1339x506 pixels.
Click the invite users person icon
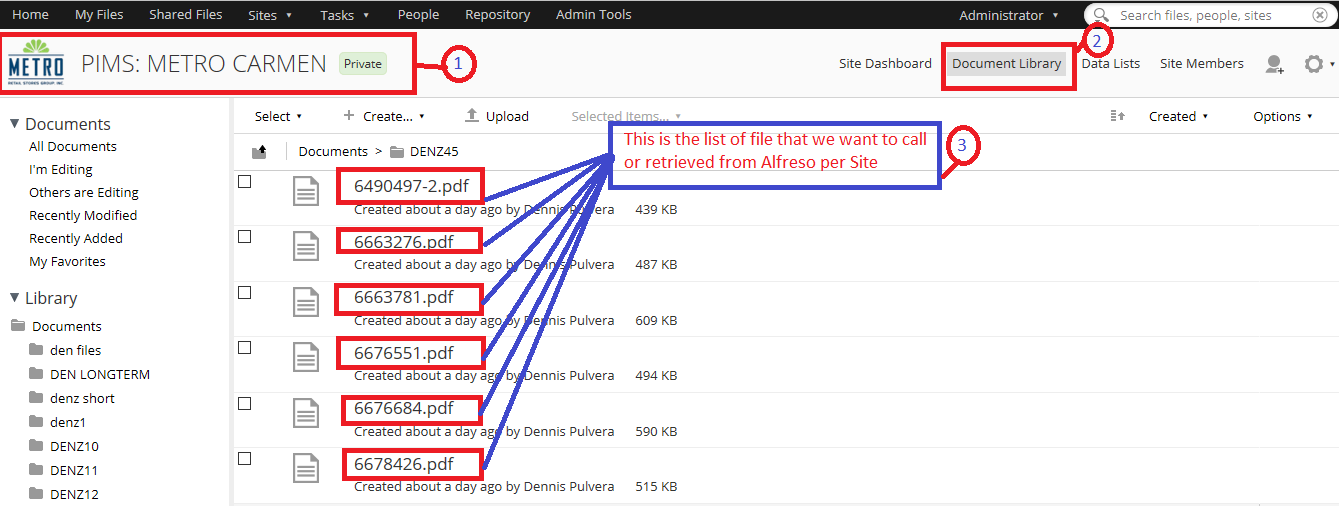pos(1275,64)
